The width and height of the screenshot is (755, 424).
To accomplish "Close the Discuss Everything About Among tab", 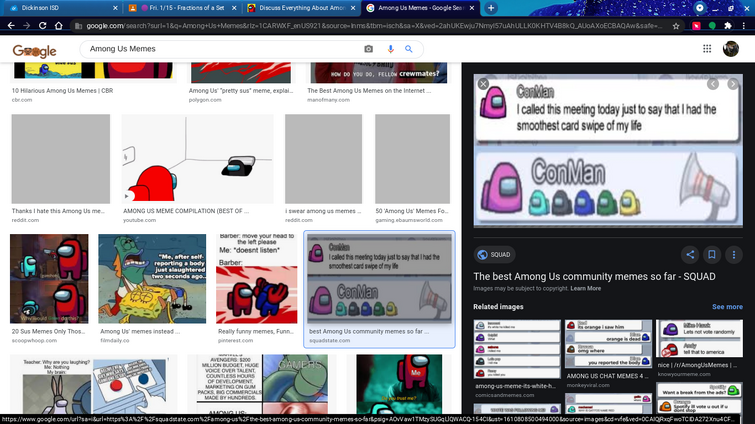I will 353,8.
